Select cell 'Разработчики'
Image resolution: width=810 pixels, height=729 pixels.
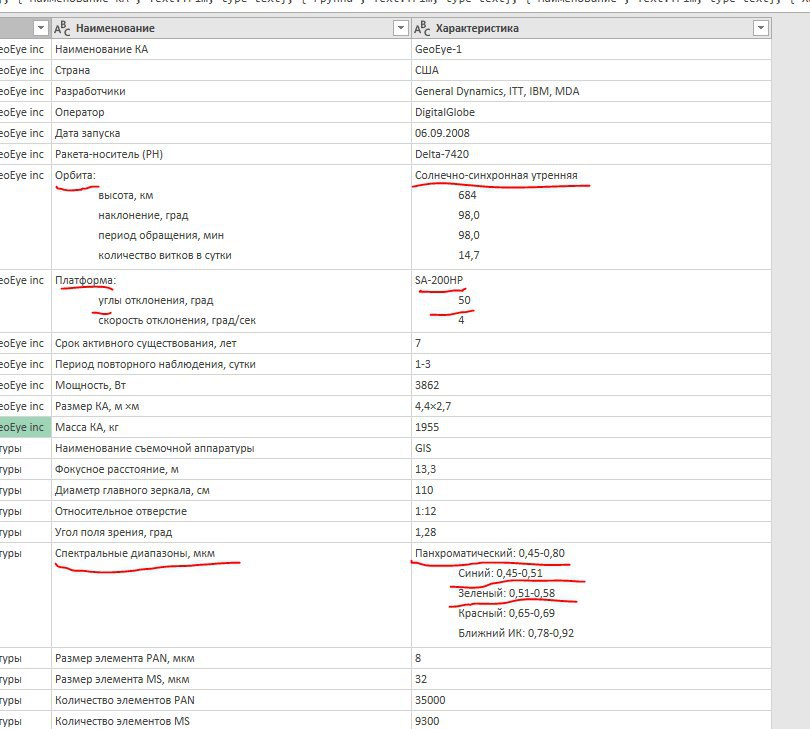coord(231,91)
